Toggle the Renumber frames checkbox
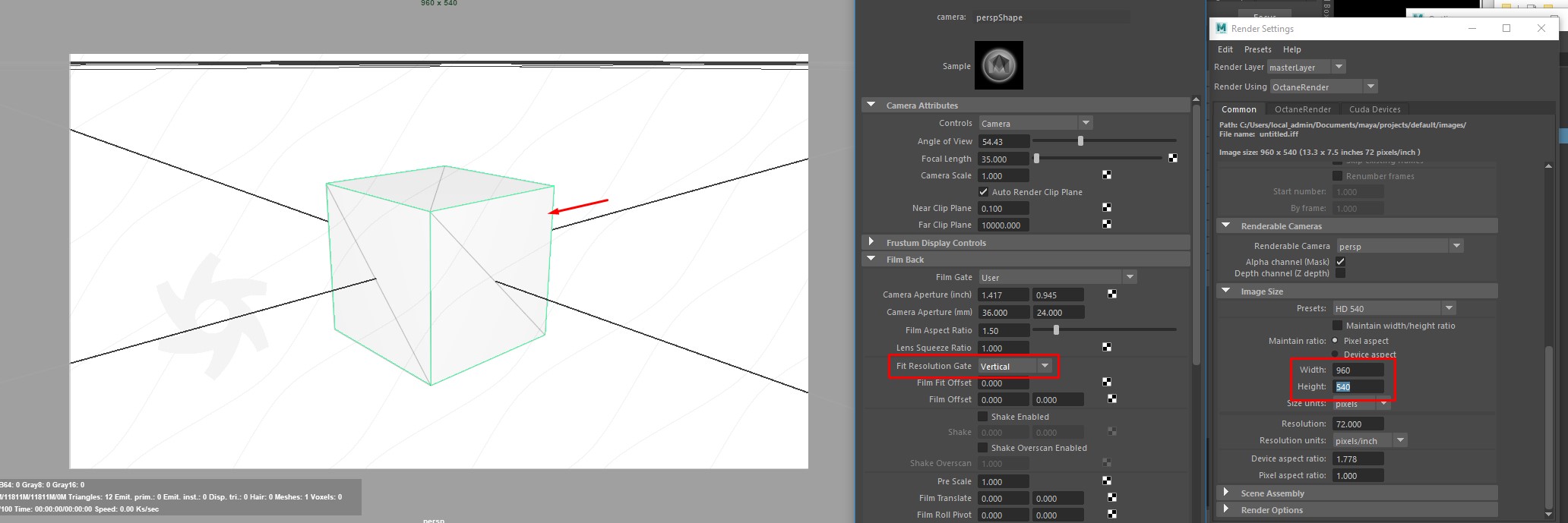1568x523 pixels. coord(1337,175)
